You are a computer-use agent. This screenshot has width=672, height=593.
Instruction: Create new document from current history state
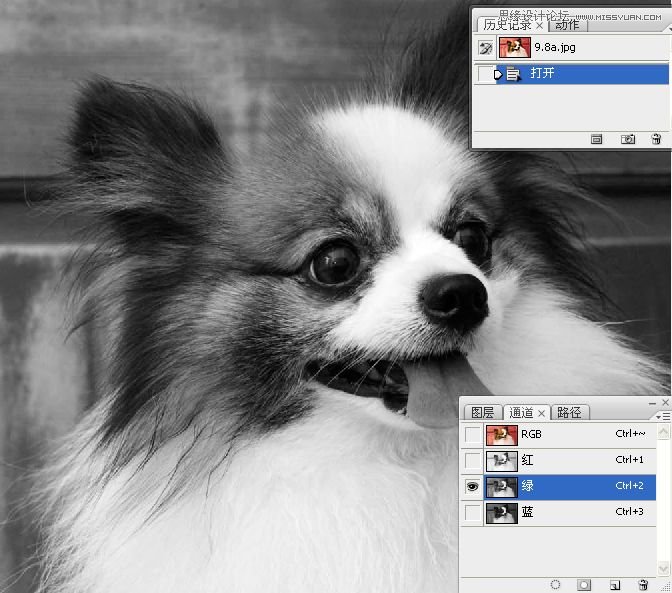596,139
